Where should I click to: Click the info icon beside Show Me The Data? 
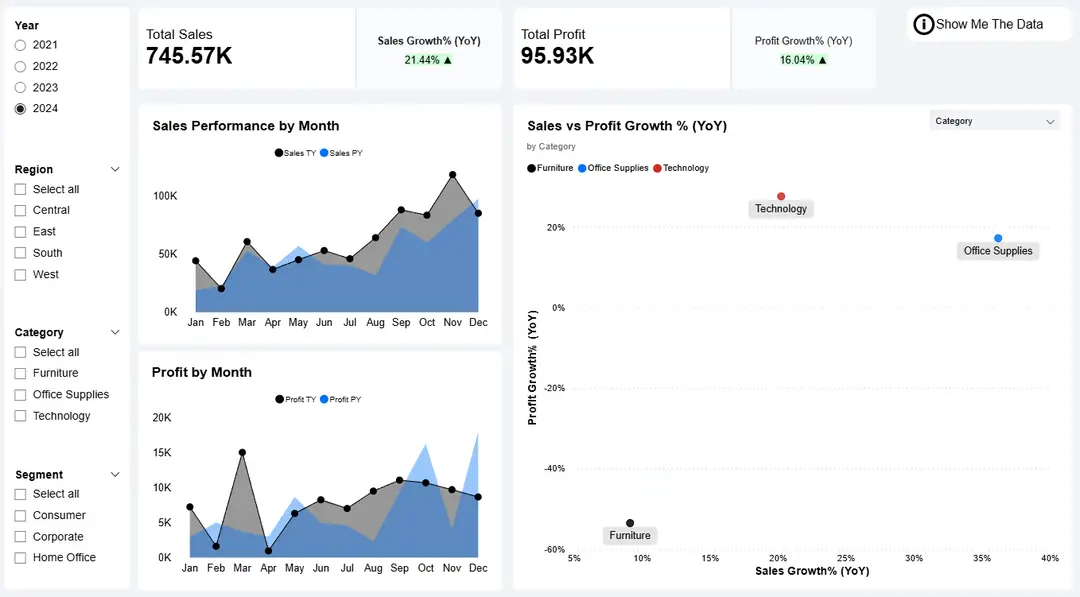click(x=923, y=24)
